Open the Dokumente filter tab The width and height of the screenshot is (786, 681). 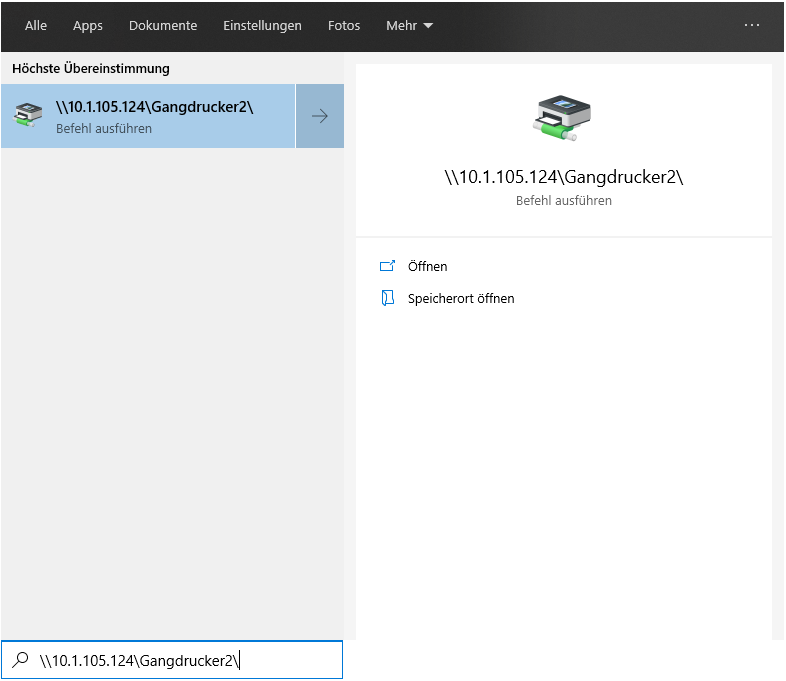pyautogui.click(x=163, y=26)
